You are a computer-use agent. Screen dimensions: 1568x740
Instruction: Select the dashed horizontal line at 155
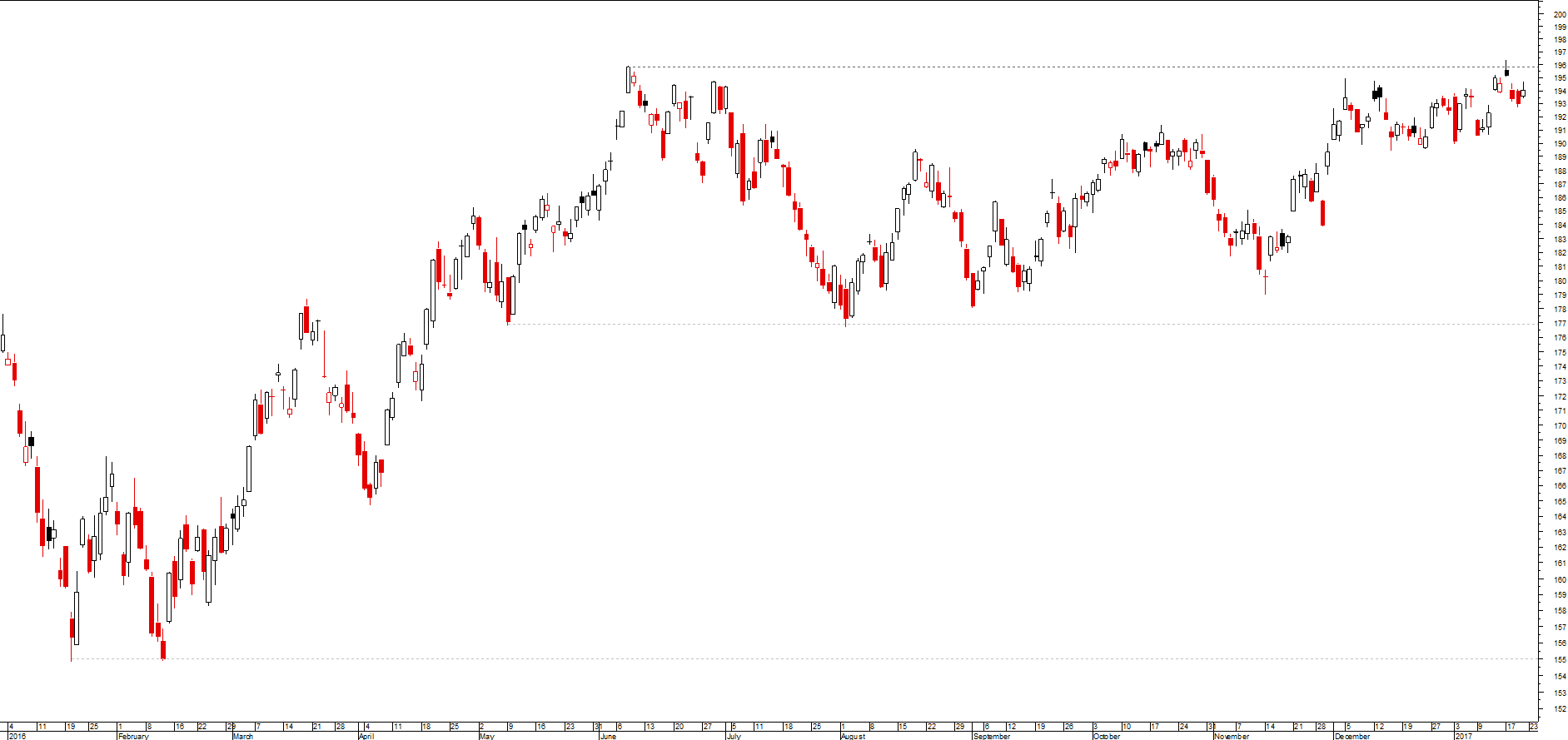804,658
